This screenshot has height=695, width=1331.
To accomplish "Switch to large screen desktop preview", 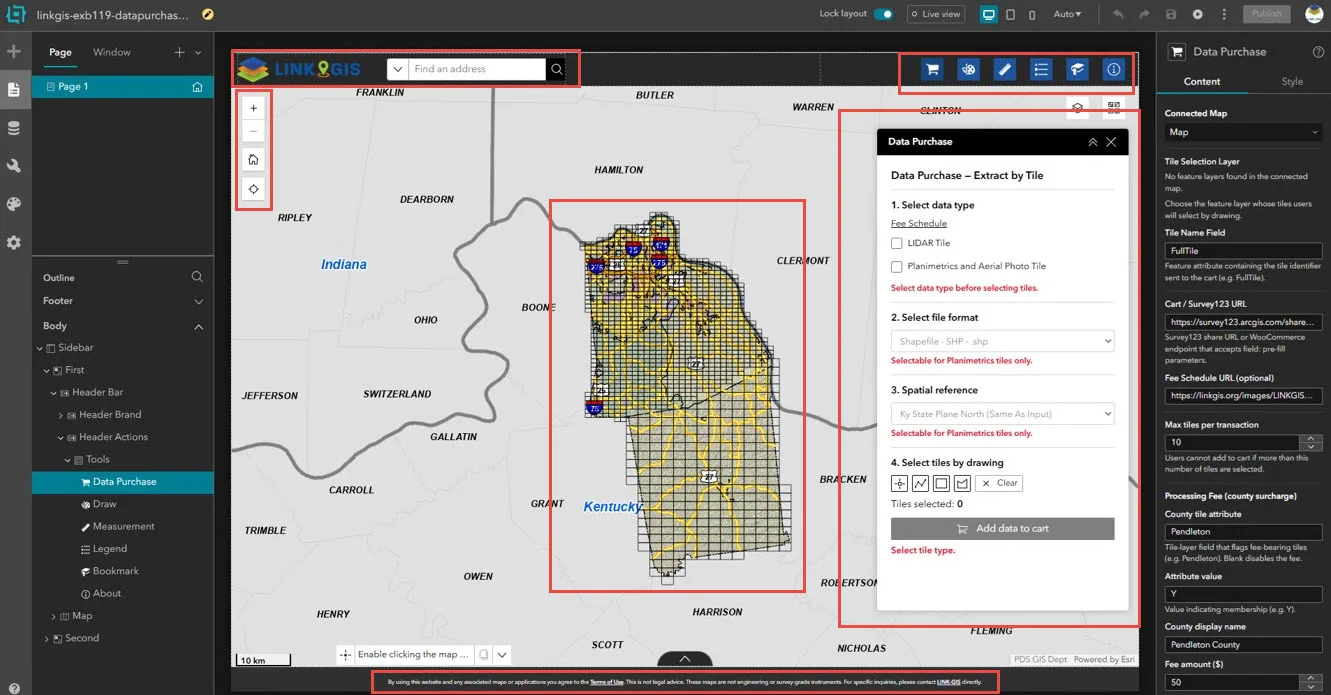I will (989, 14).
